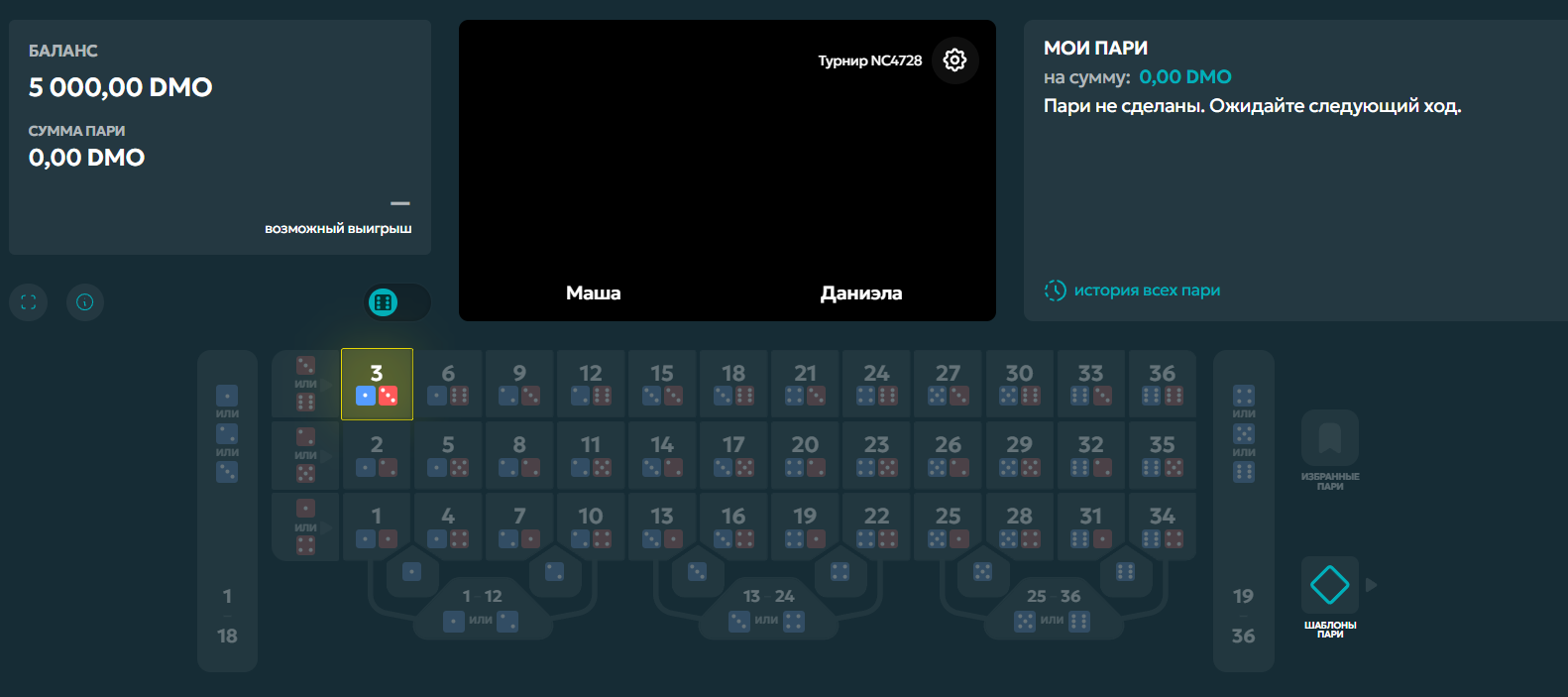The width and height of the screenshot is (1568, 697).
Task: Choose top row red dice 3 or 6 bet
Action: (x=306, y=384)
